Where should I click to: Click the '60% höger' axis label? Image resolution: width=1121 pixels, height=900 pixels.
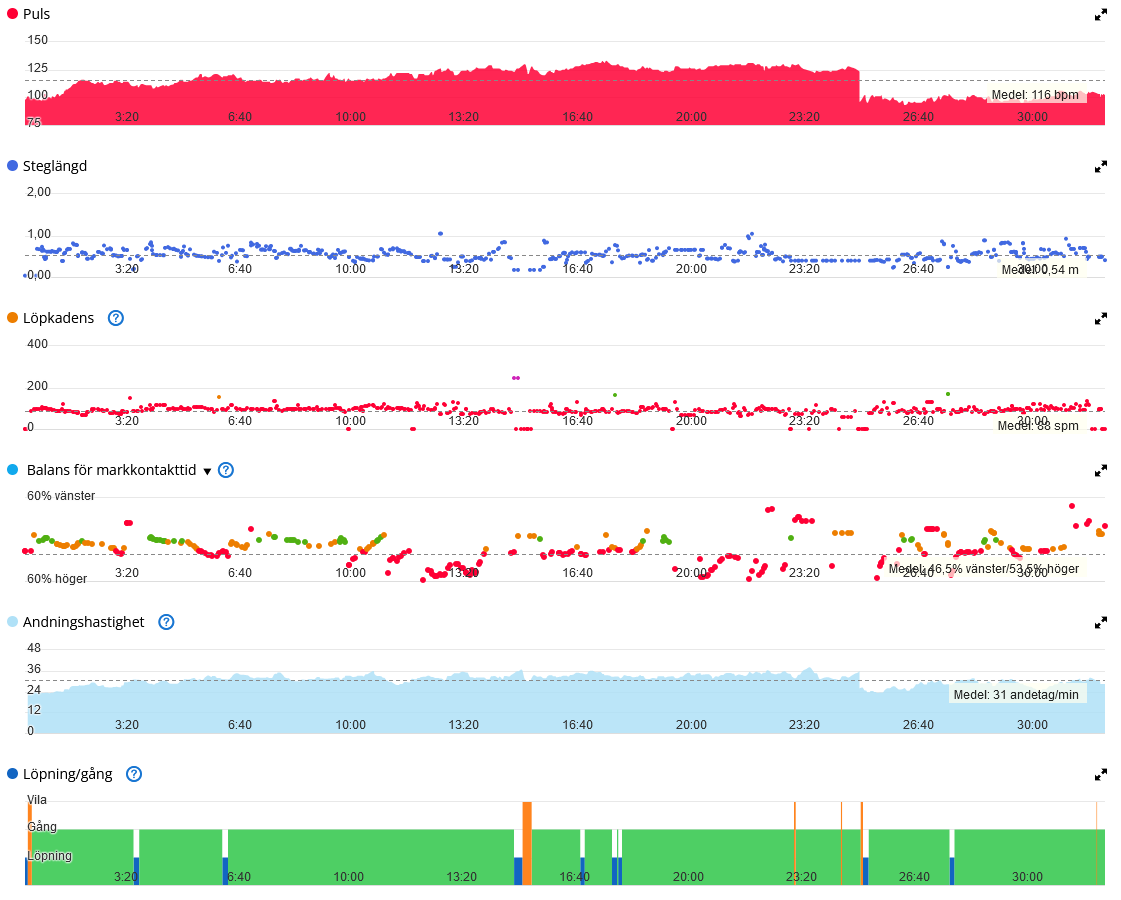click(57, 579)
